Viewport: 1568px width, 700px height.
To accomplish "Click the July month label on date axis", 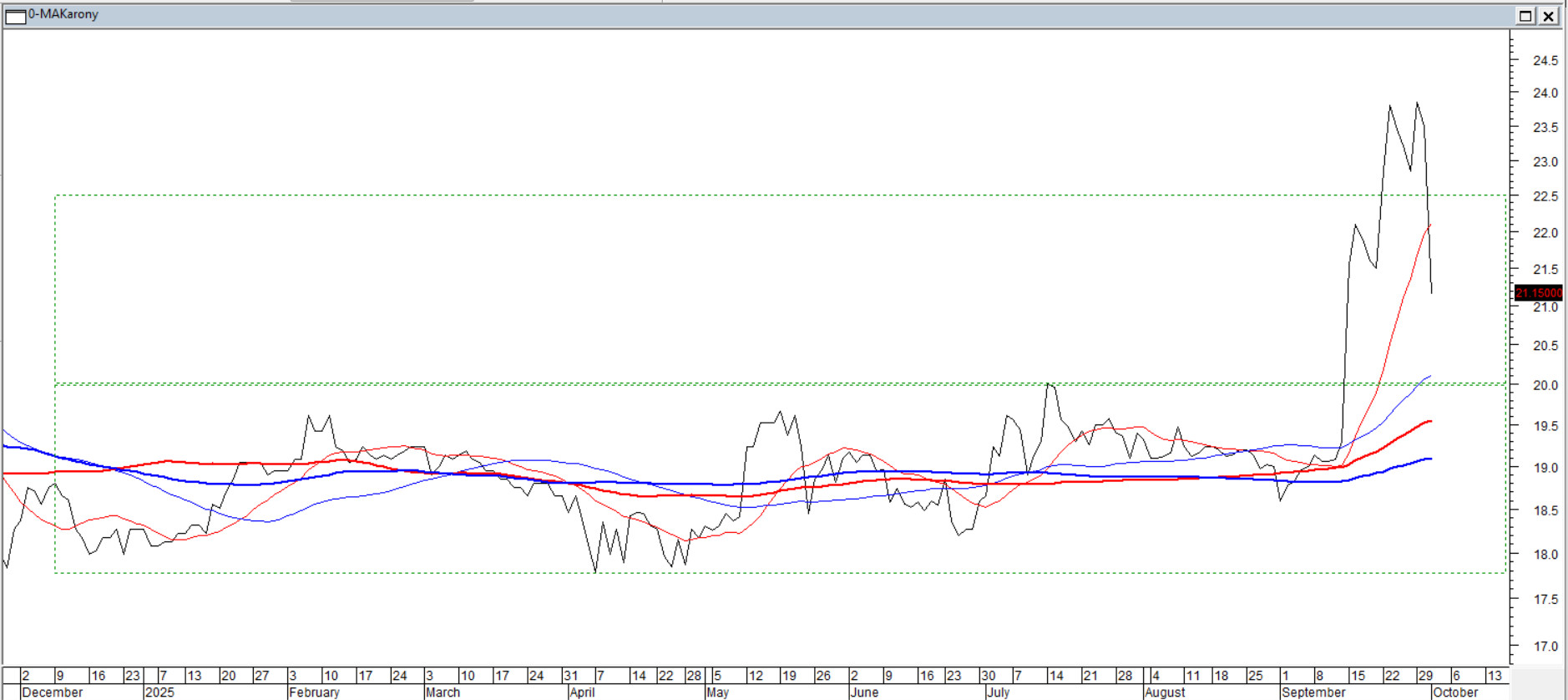I will (998, 692).
